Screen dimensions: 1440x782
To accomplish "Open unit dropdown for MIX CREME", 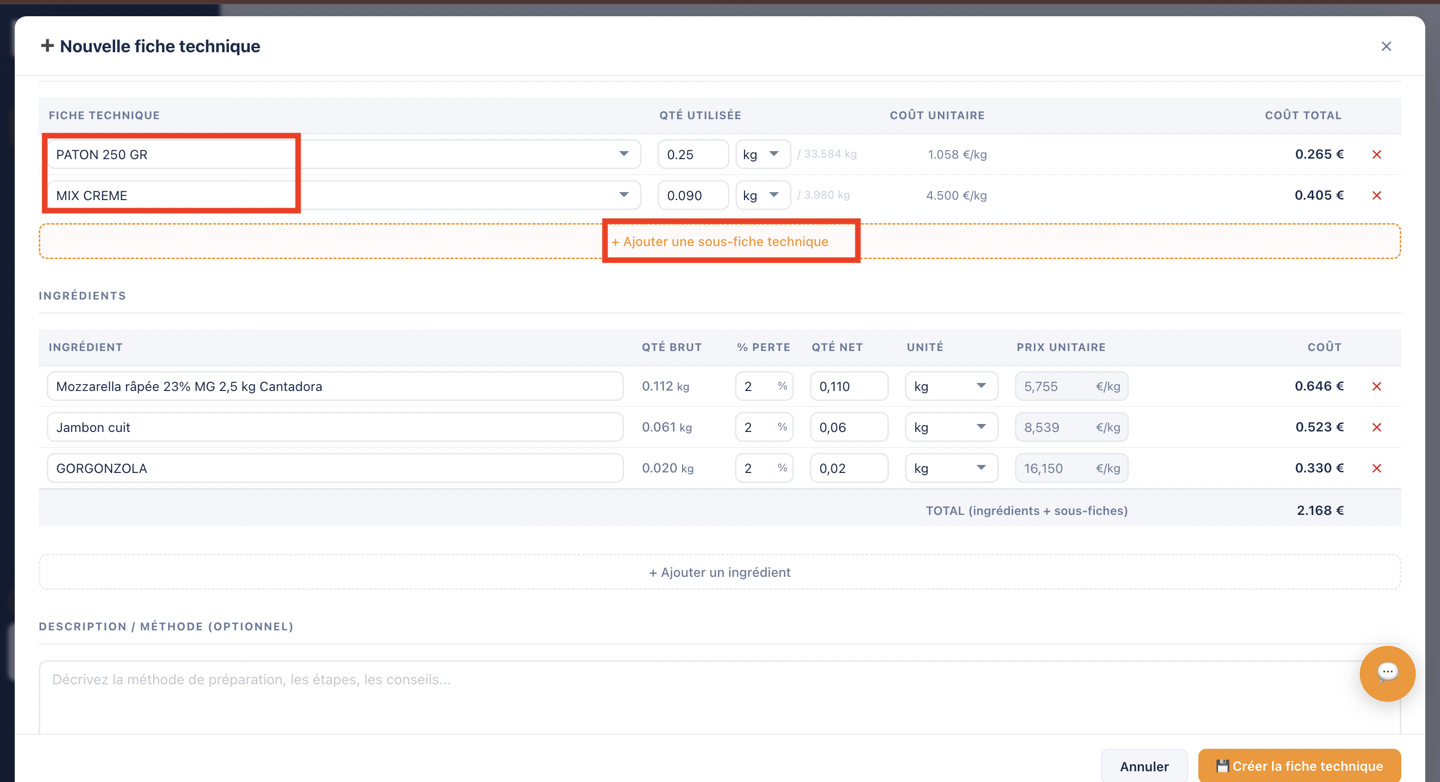I will 763,196.
